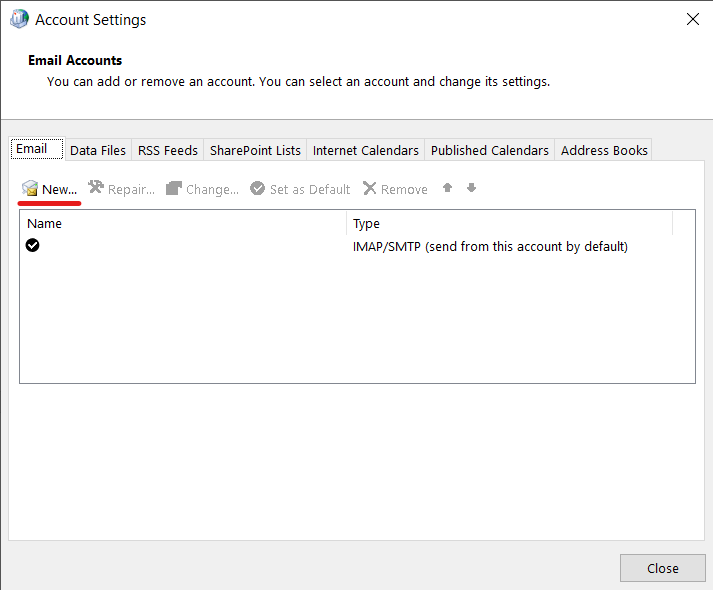Viewport: 713px width, 590px height.
Task: Open the Address Books tab
Action: coord(604,150)
